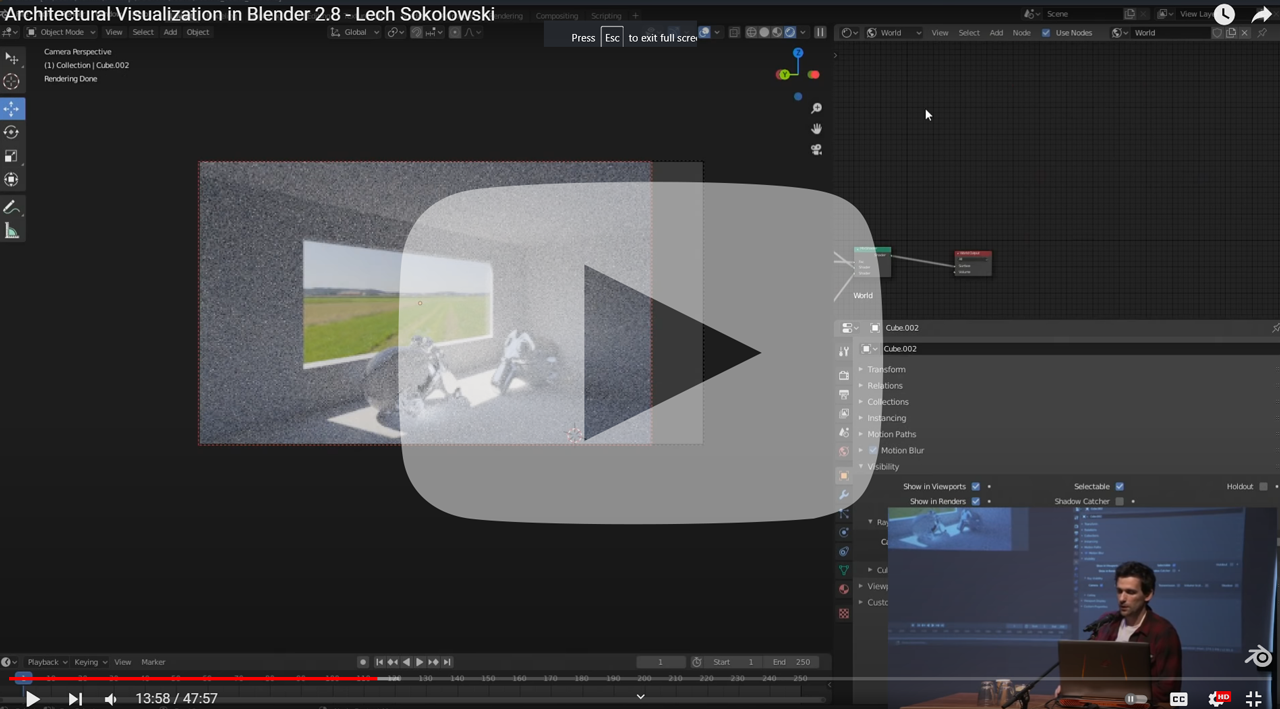Open the timeline Keying dropdown
This screenshot has width=1280, height=709.
point(90,662)
